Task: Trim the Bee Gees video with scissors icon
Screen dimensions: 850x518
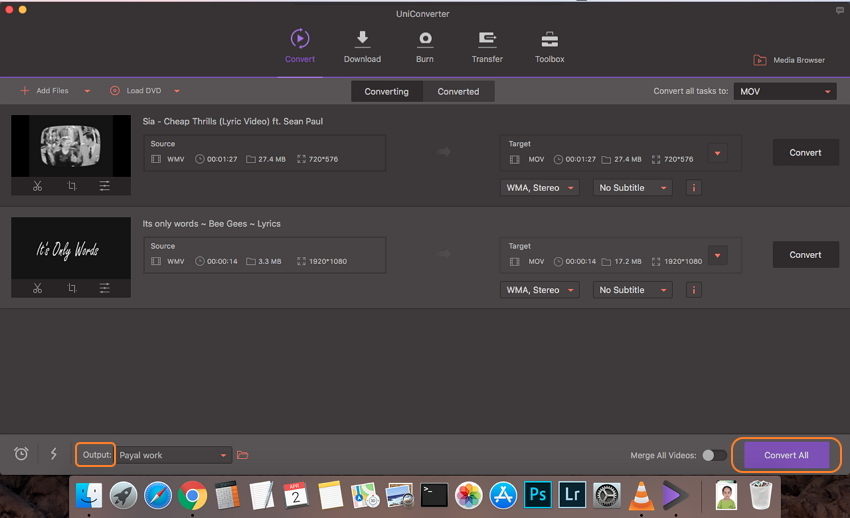Action: click(37, 288)
